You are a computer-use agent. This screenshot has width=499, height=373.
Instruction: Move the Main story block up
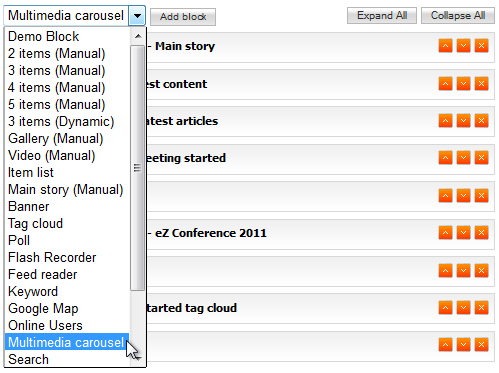pyautogui.click(x=445, y=46)
